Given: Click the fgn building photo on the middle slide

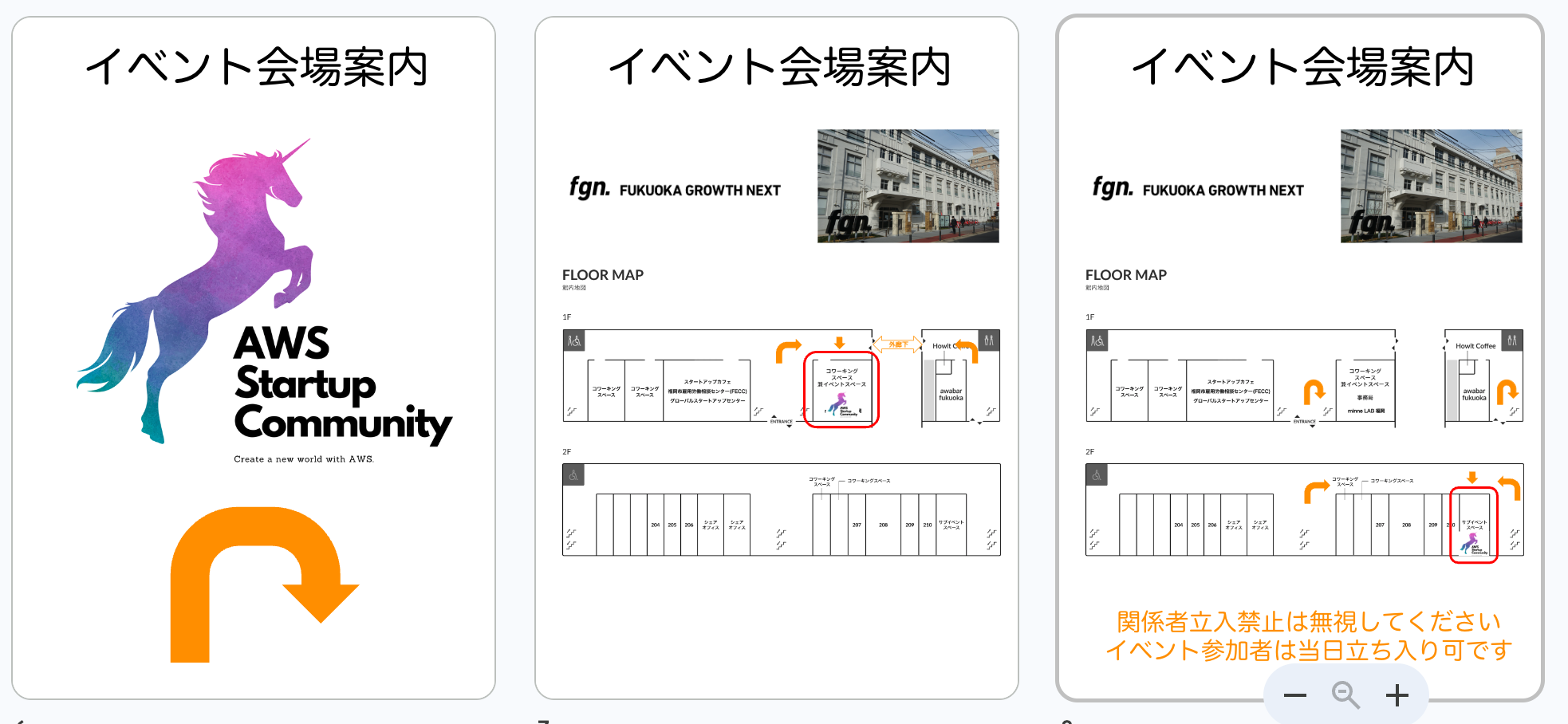Looking at the screenshot, I should (x=908, y=186).
